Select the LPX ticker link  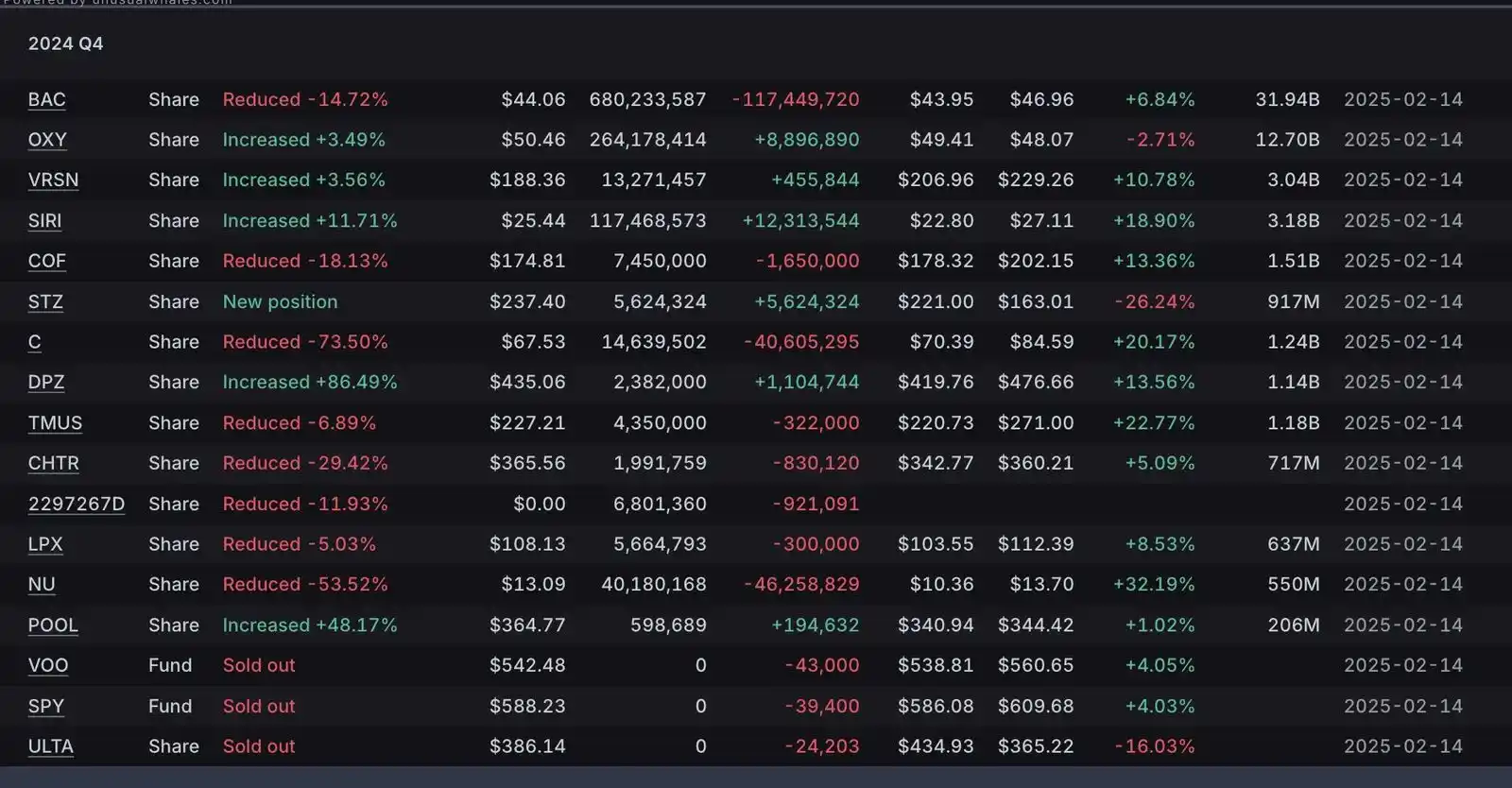(45, 544)
